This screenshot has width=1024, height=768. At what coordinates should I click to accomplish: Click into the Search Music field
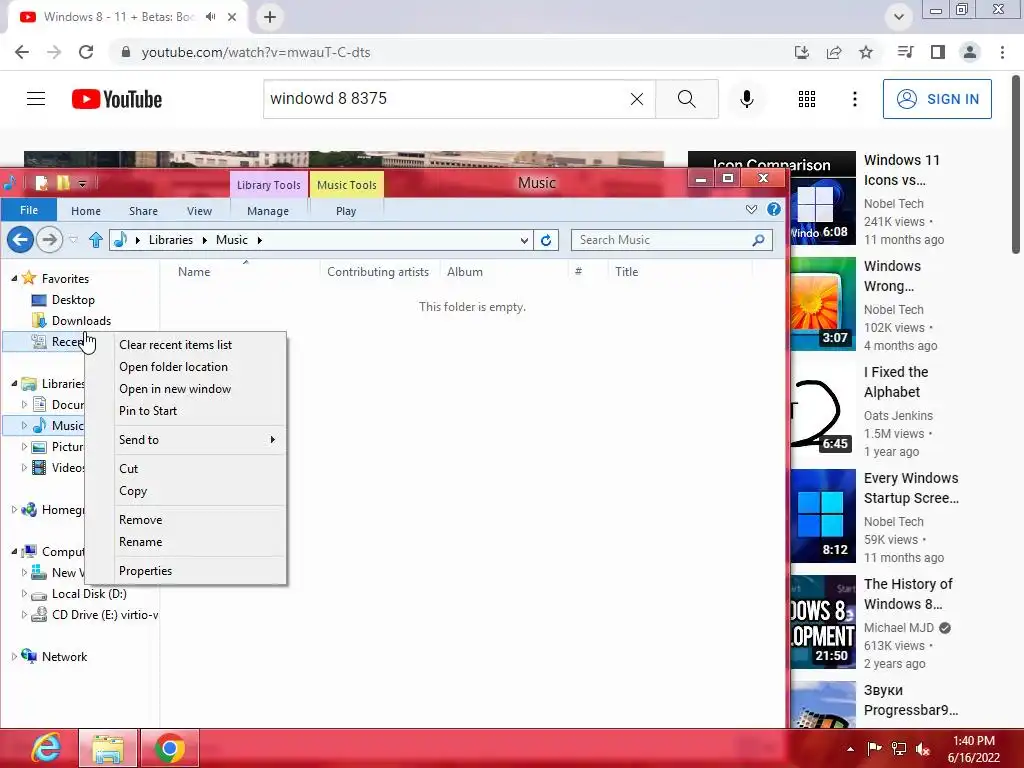click(663, 240)
